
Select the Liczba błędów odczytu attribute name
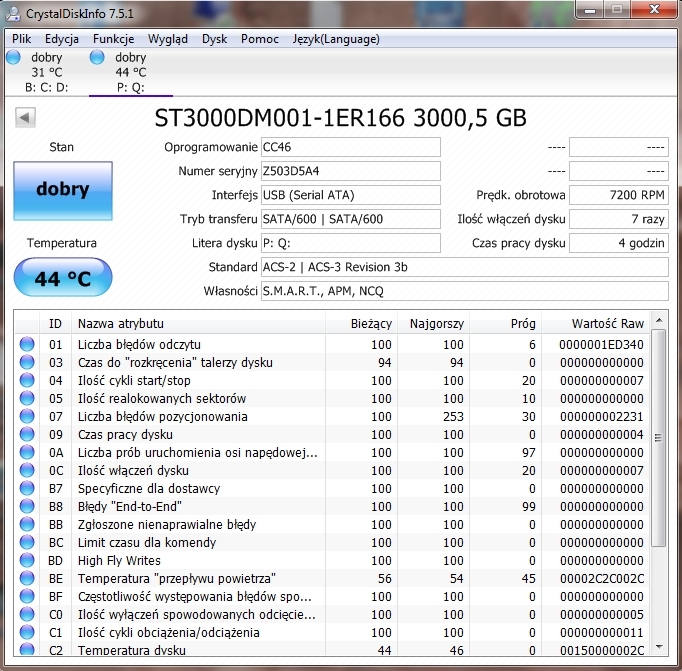click(139, 344)
